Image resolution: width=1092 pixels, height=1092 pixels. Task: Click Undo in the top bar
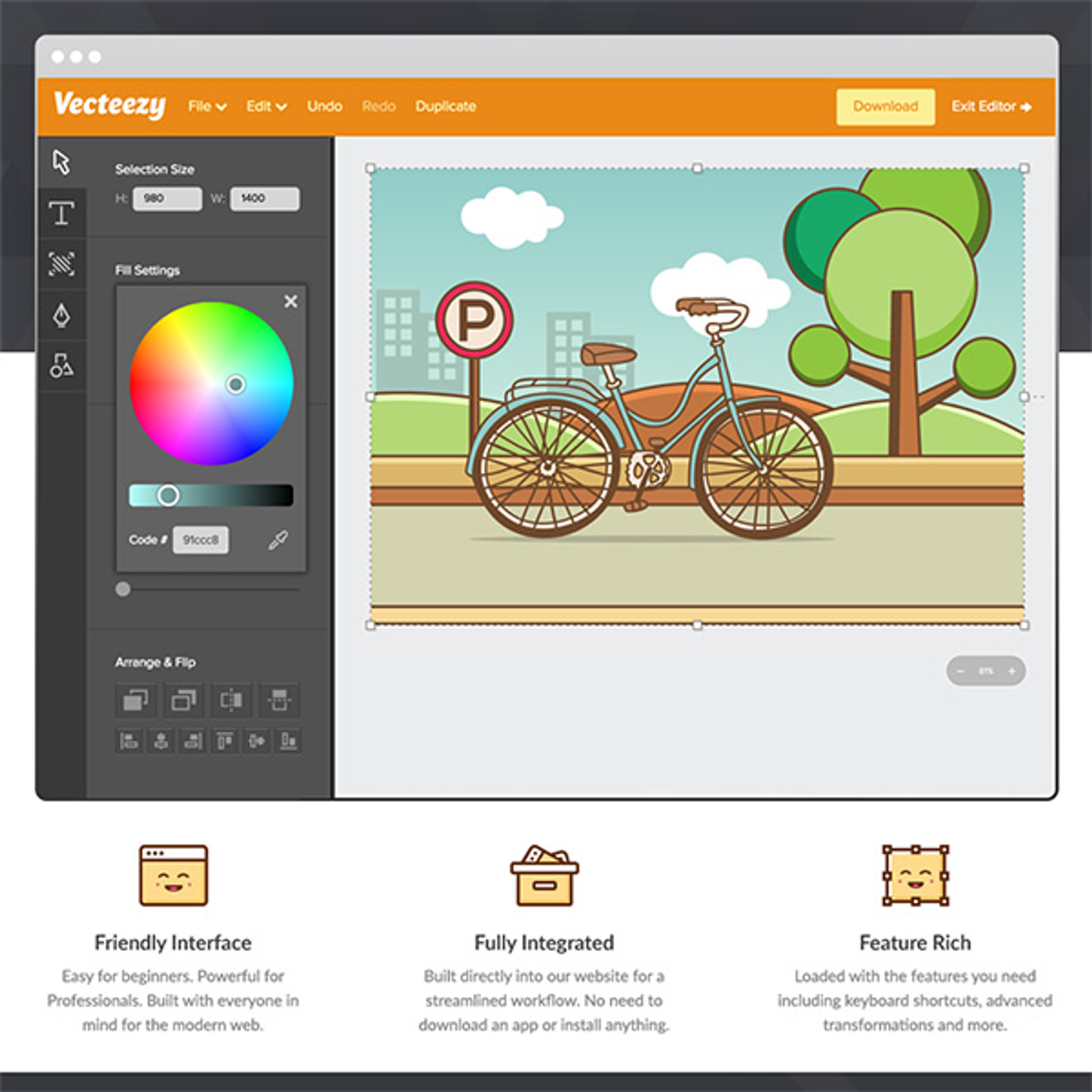click(x=324, y=106)
